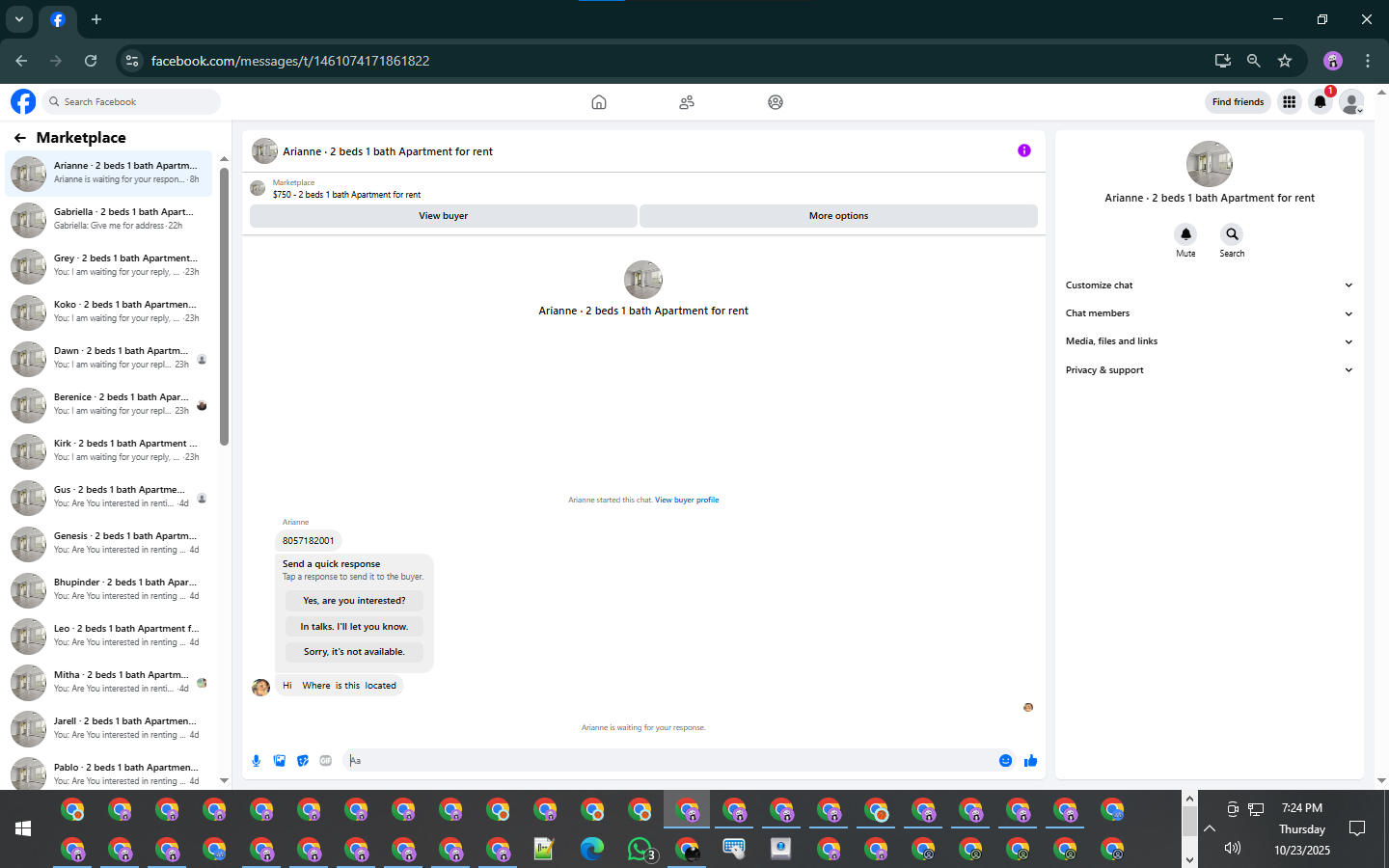Search within the conversation
Screen dimensions: 1389x868
1232,234
